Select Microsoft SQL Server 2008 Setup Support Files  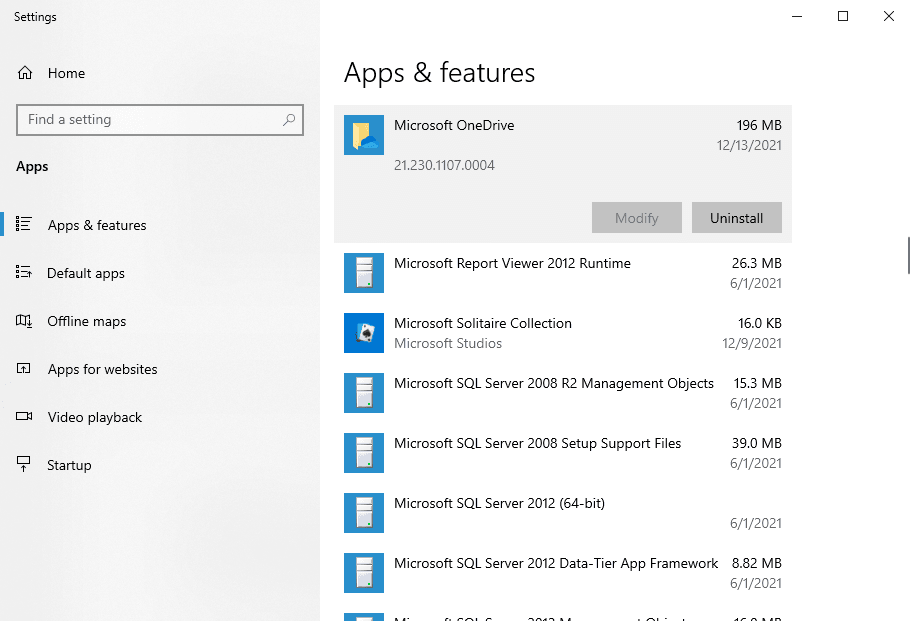(562, 453)
